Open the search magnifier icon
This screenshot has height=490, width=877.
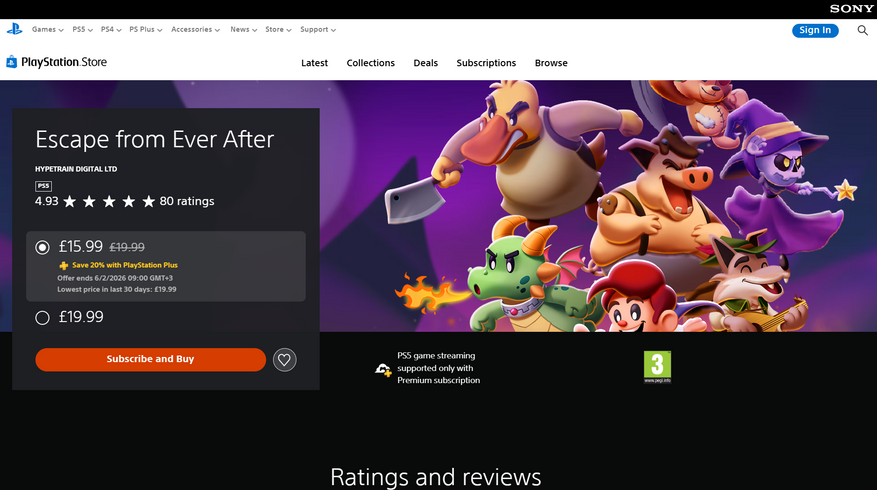pos(862,30)
